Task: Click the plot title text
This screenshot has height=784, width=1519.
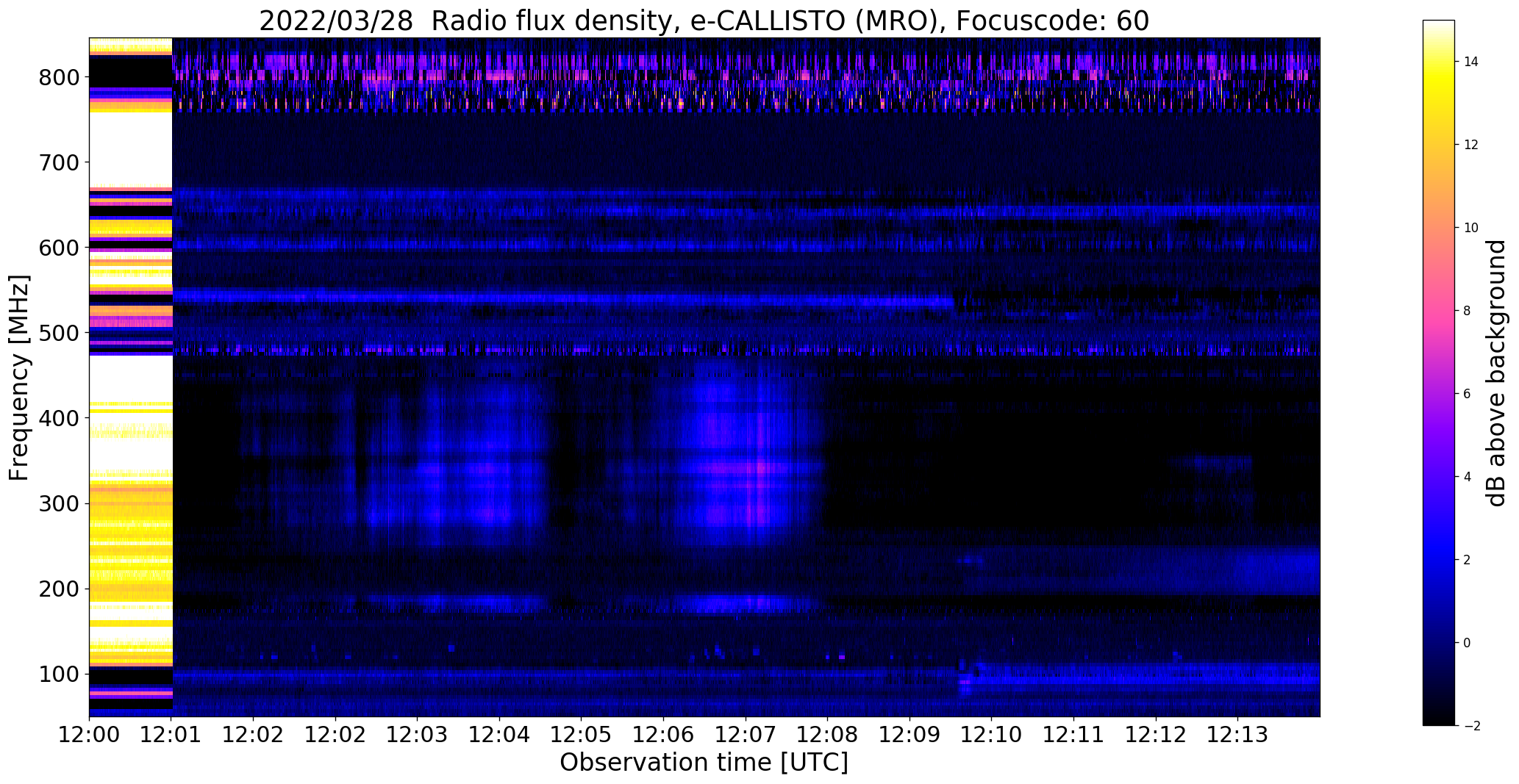Action: (x=704, y=21)
